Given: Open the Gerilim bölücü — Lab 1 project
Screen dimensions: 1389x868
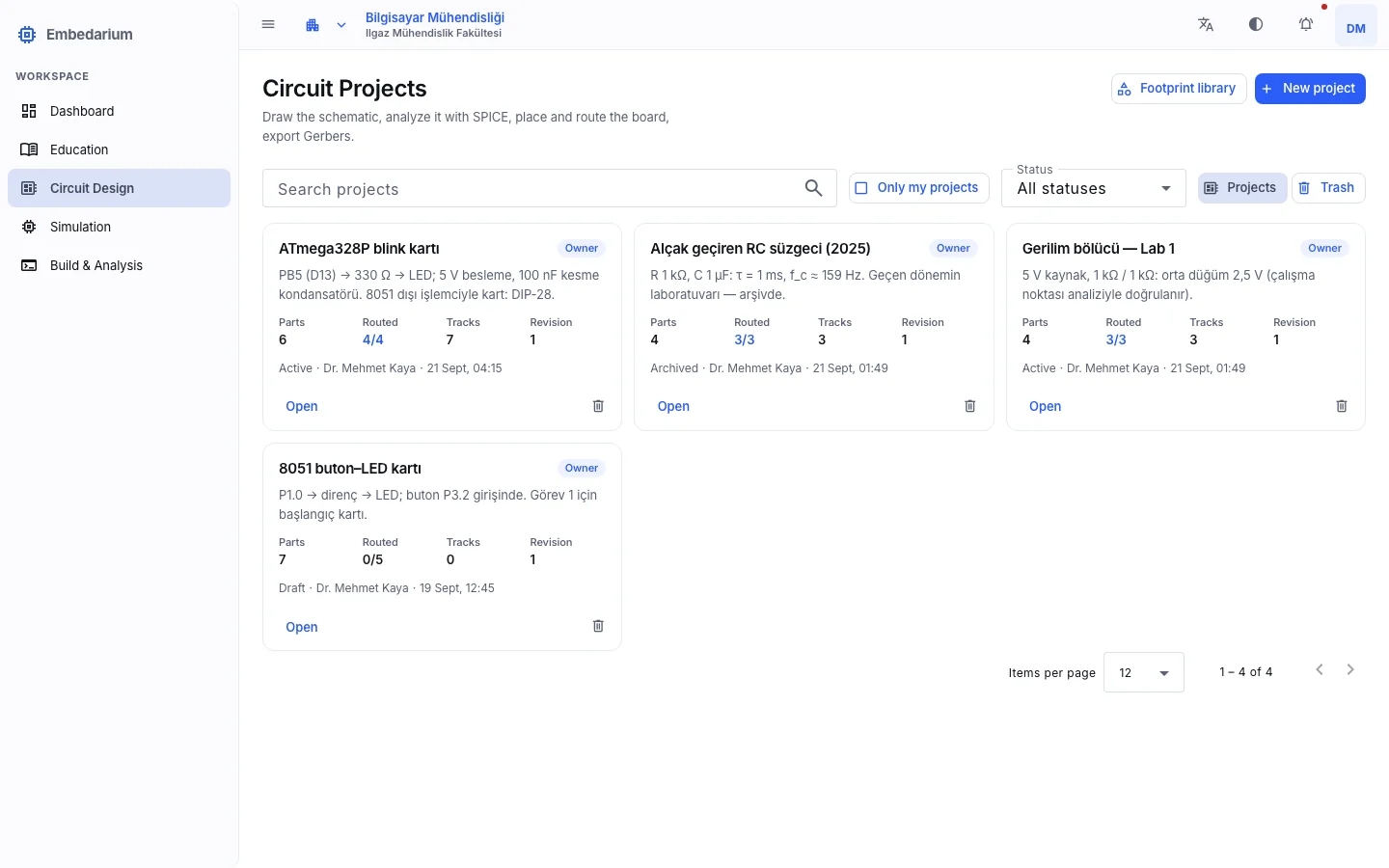Looking at the screenshot, I should coord(1045,406).
